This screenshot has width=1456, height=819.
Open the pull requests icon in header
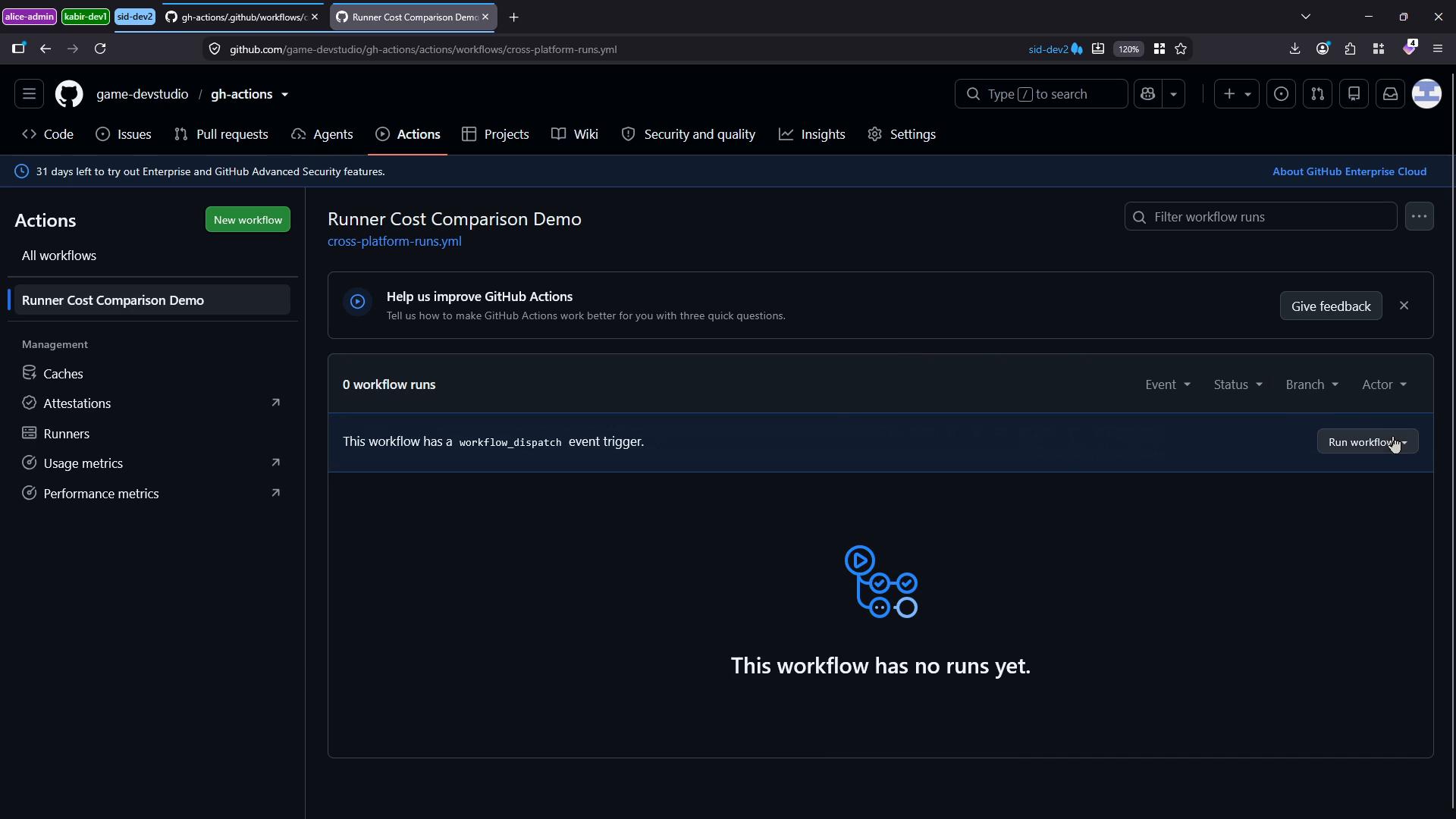coord(1317,94)
